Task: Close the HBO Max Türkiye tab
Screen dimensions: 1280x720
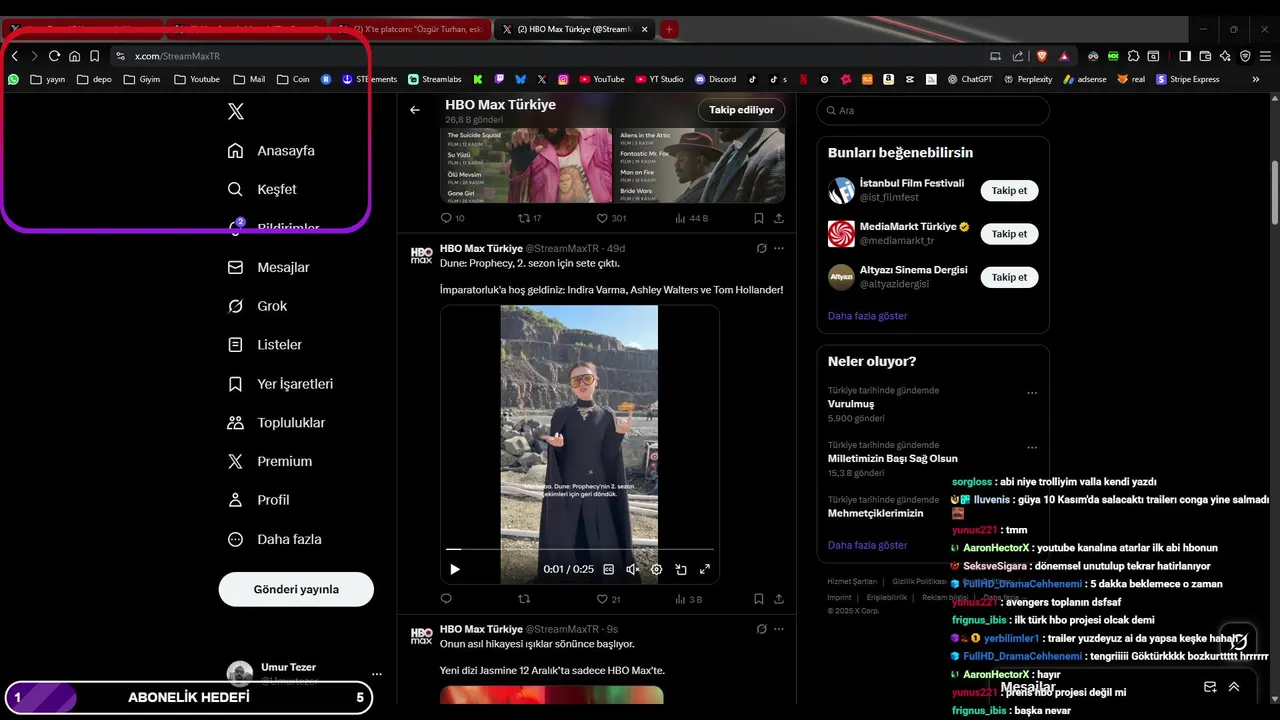Action: 644,29
